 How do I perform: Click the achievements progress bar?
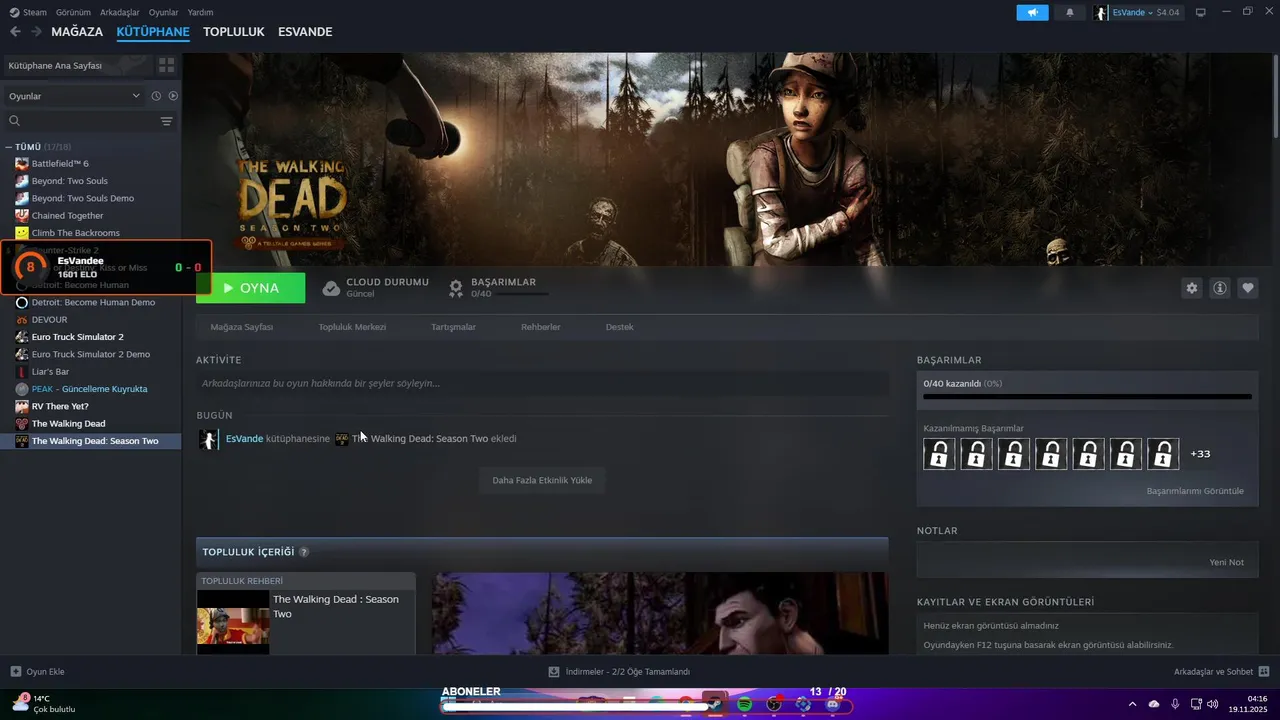pyautogui.click(x=1087, y=397)
